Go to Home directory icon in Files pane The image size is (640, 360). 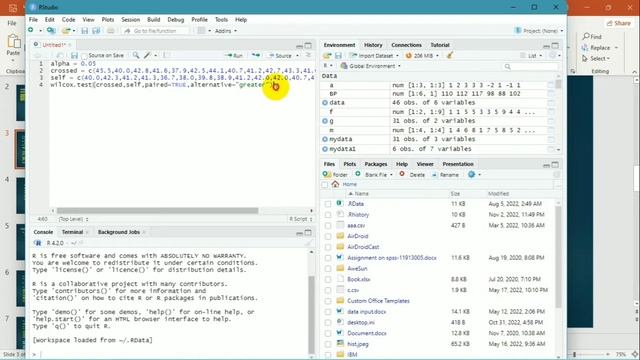click(x=335, y=184)
